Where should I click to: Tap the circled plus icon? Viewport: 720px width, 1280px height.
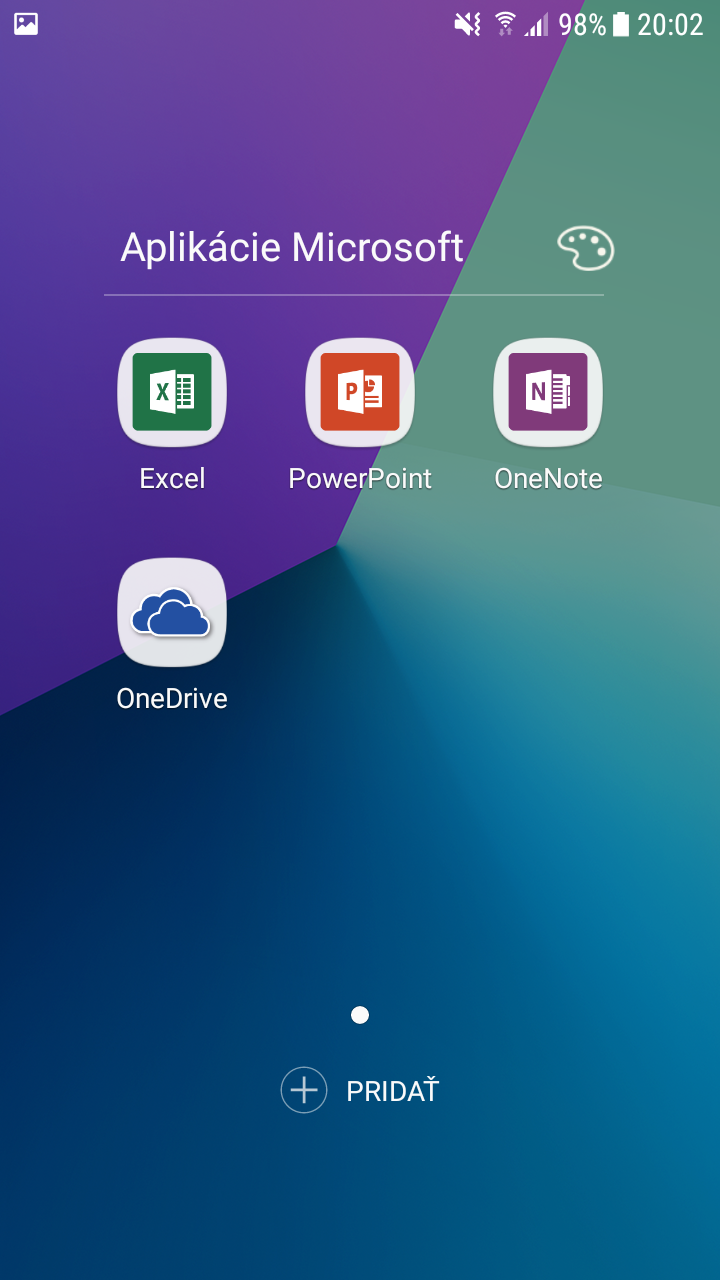click(x=304, y=1090)
